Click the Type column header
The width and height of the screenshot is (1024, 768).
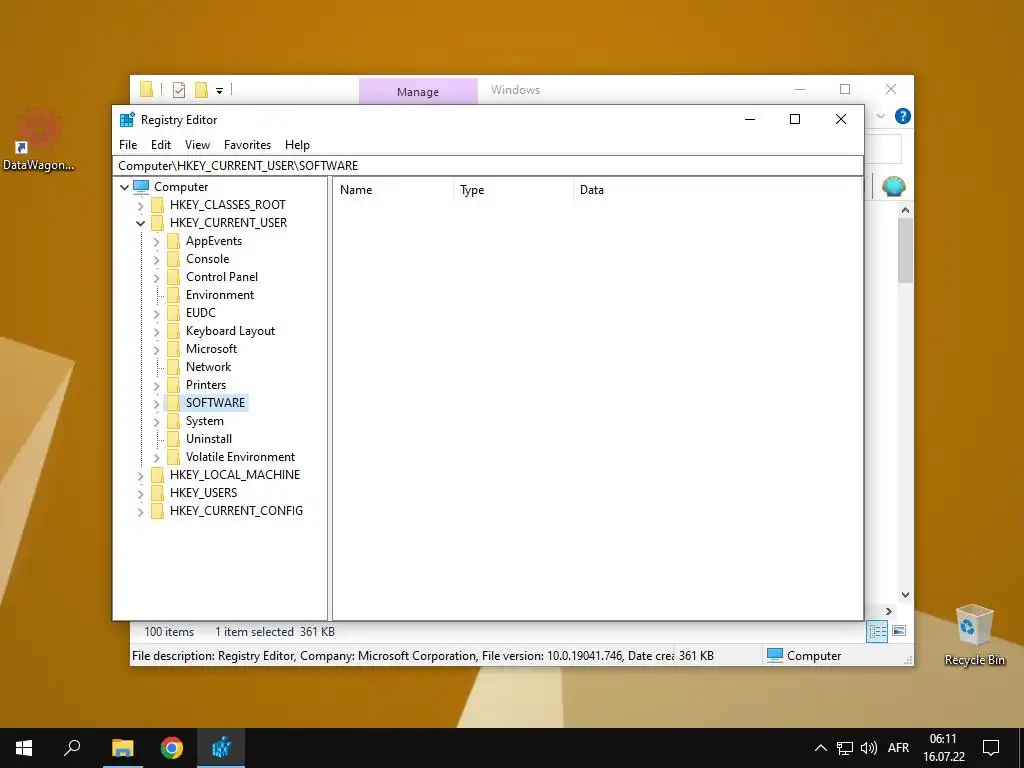[513, 190]
